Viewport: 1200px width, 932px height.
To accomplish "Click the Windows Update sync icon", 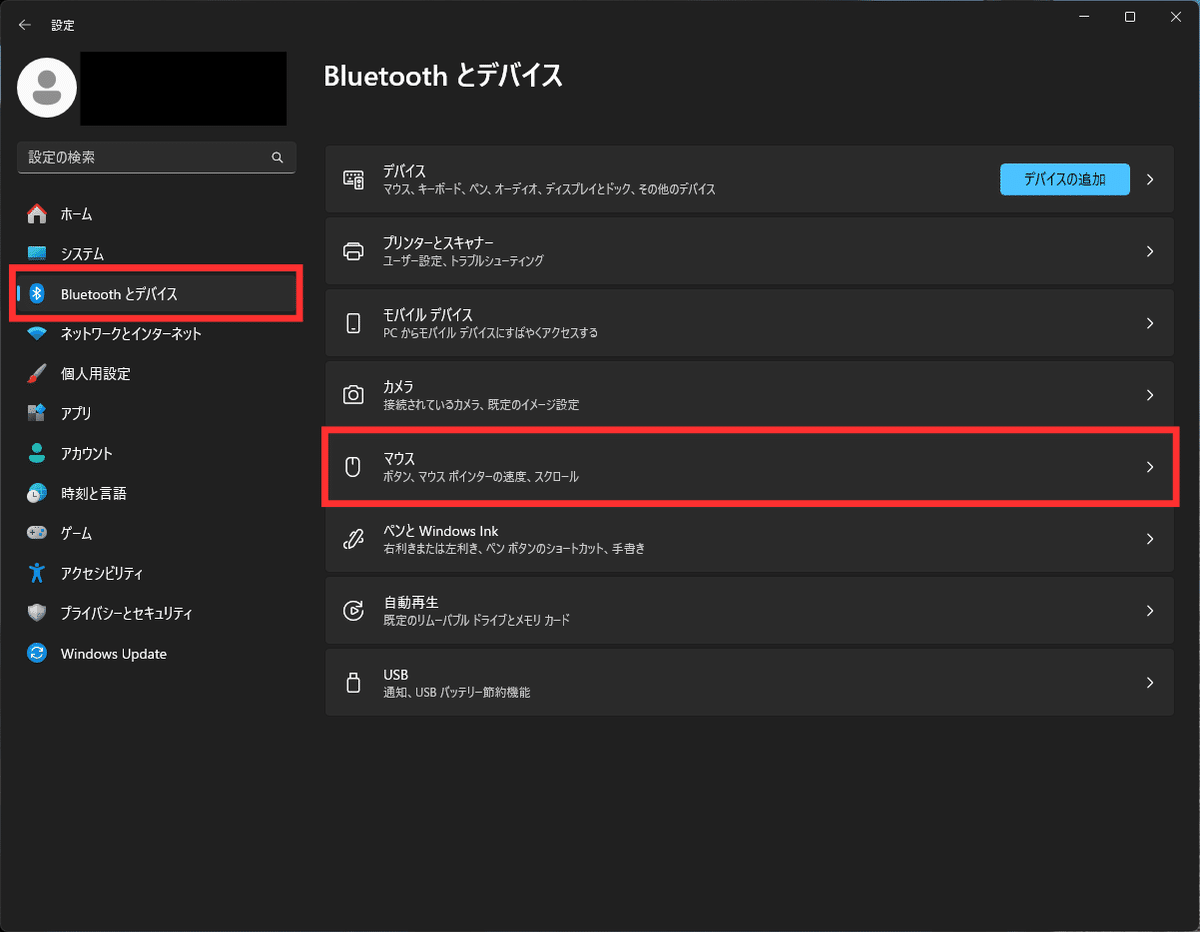I will click(x=37, y=653).
